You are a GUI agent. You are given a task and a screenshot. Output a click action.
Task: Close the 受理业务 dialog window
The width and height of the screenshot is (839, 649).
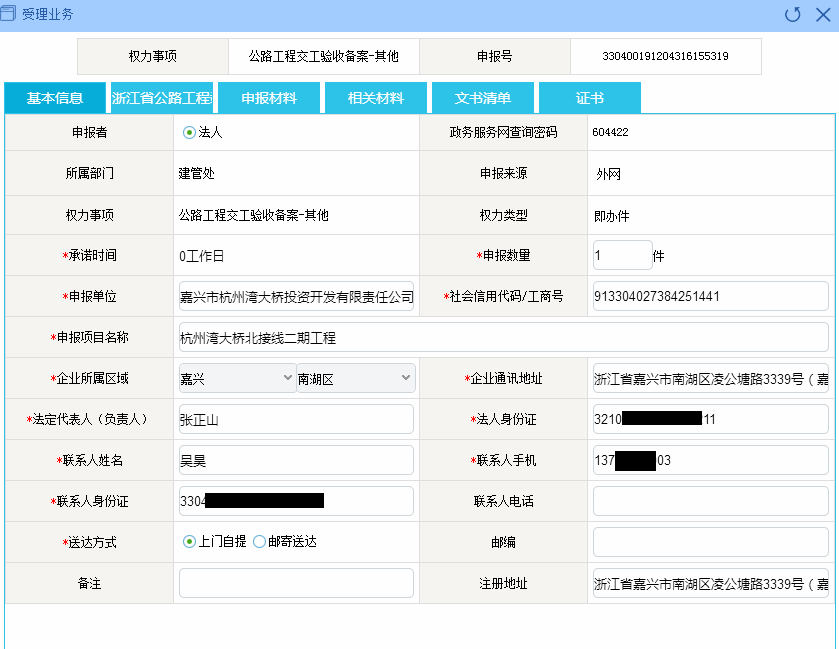[x=822, y=14]
